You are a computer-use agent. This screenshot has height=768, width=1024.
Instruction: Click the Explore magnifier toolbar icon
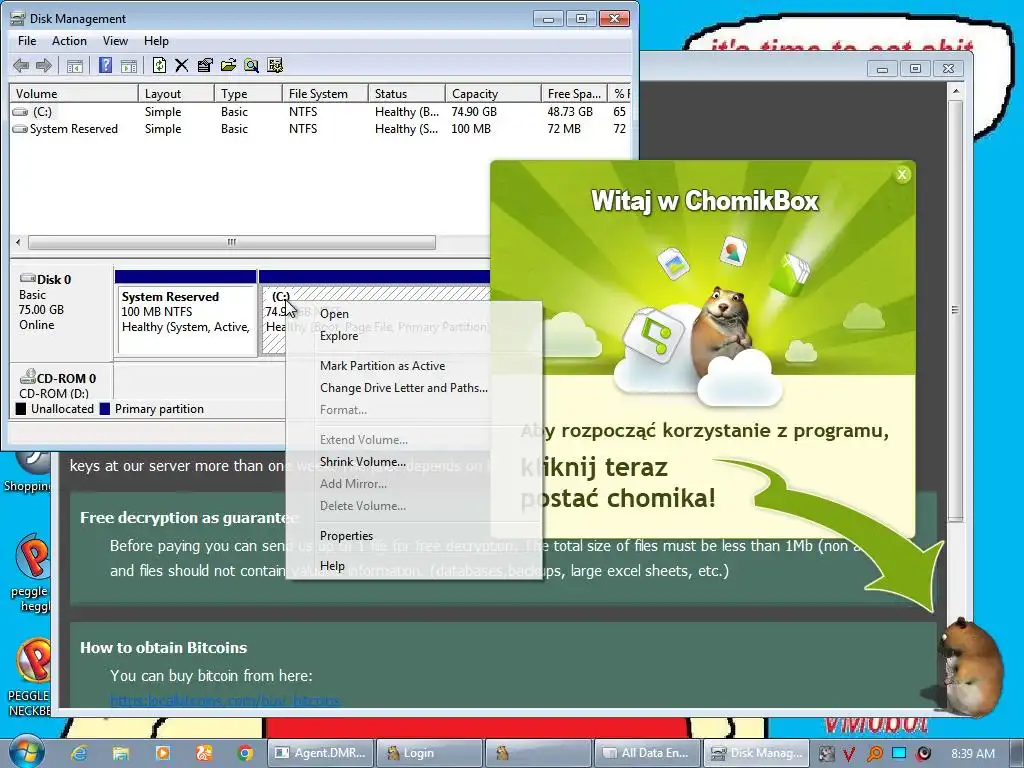click(251, 65)
